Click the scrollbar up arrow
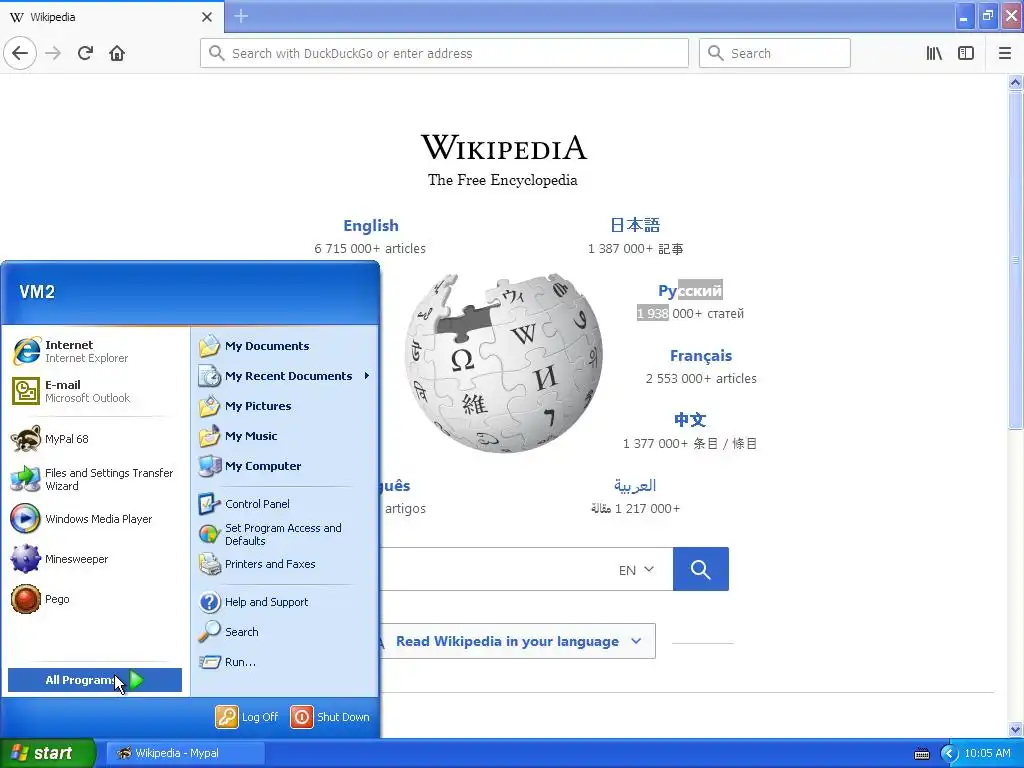Image resolution: width=1024 pixels, height=768 pixels. 1015,82
